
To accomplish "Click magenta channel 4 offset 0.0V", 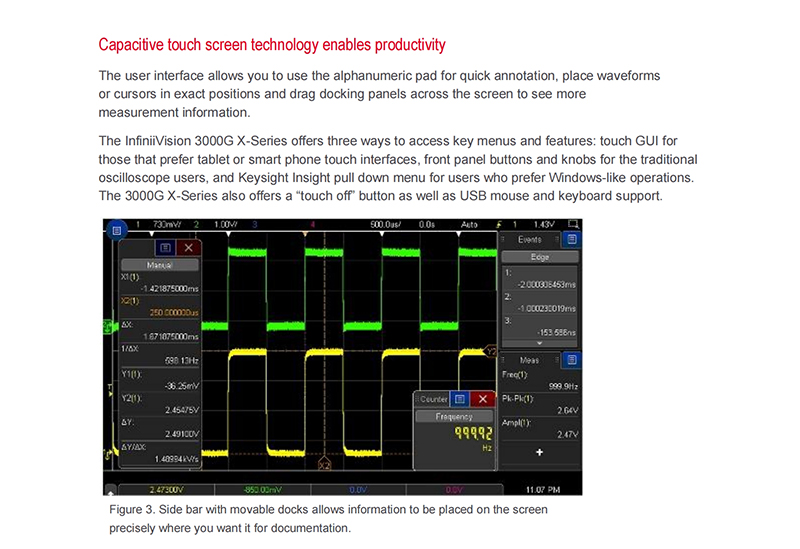I will [x=454, y=490].
